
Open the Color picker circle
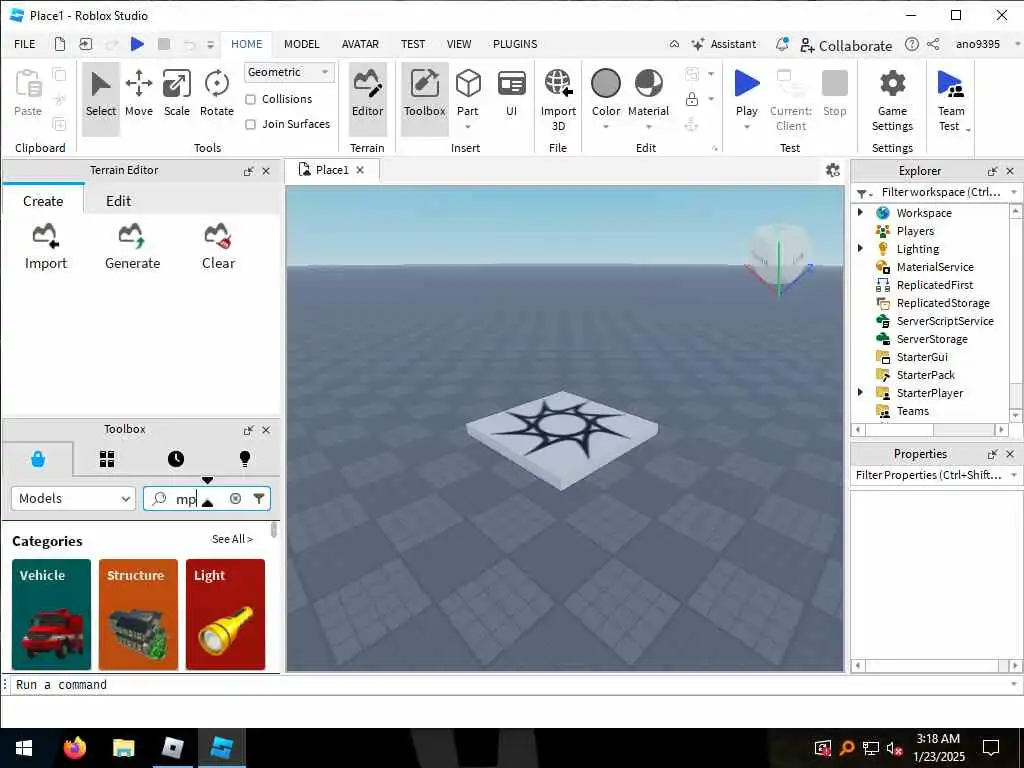click(x=605, y=84)
